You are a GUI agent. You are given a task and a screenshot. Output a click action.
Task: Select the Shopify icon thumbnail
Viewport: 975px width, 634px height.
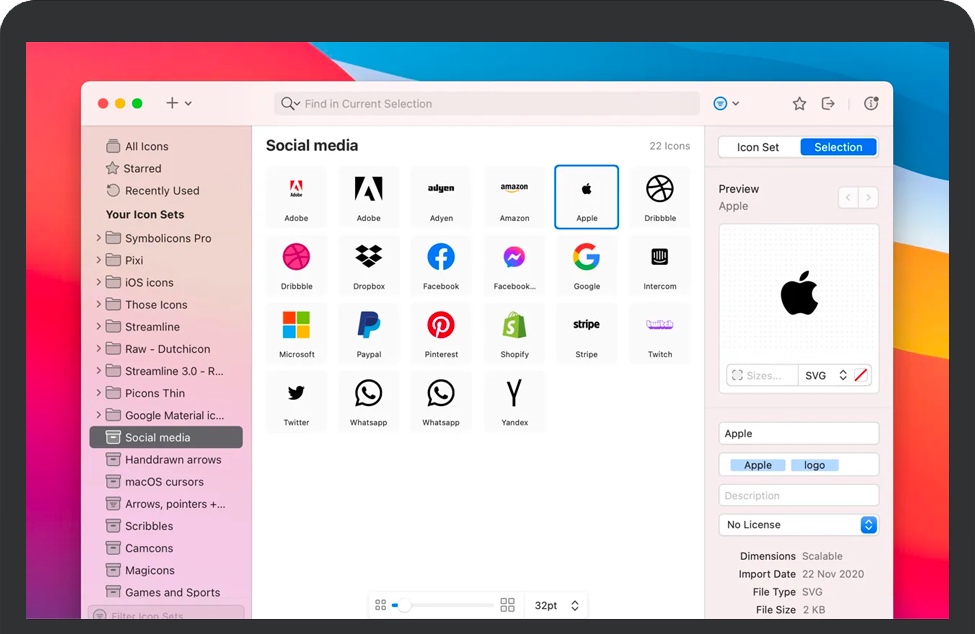tap(514, 332)
